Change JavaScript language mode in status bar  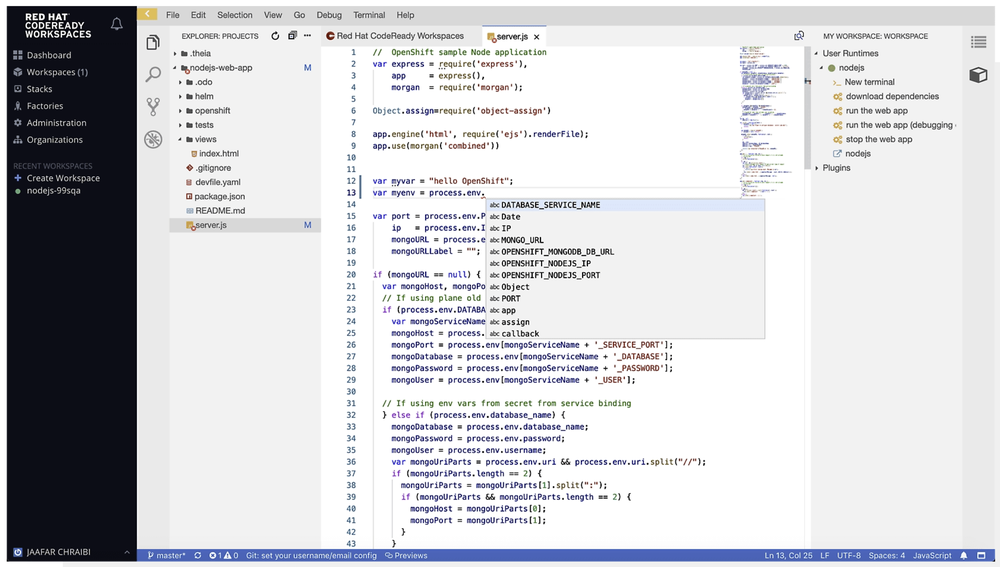[x=932, y=556]
